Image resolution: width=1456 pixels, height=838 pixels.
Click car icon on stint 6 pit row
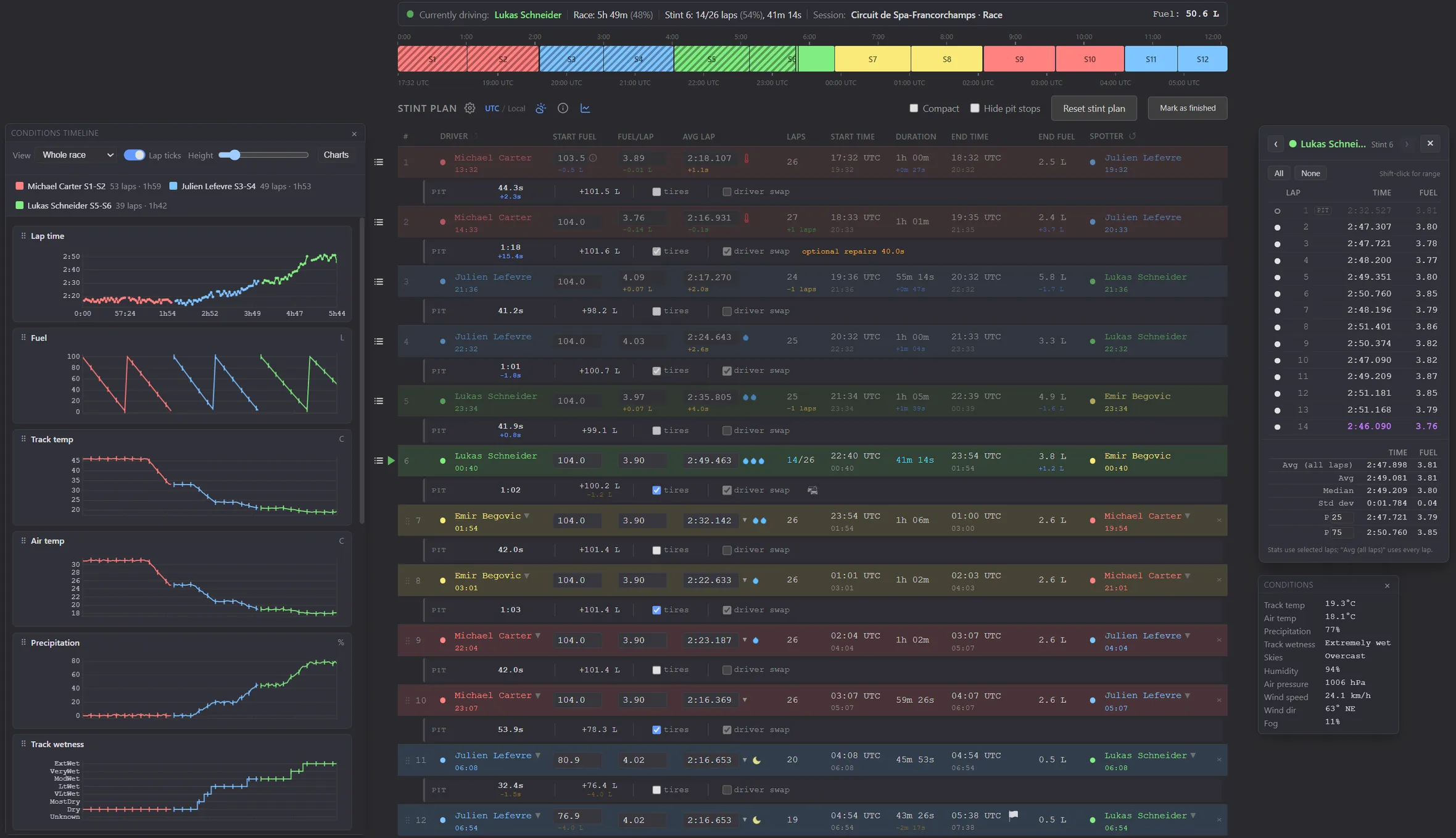[813, 490]
